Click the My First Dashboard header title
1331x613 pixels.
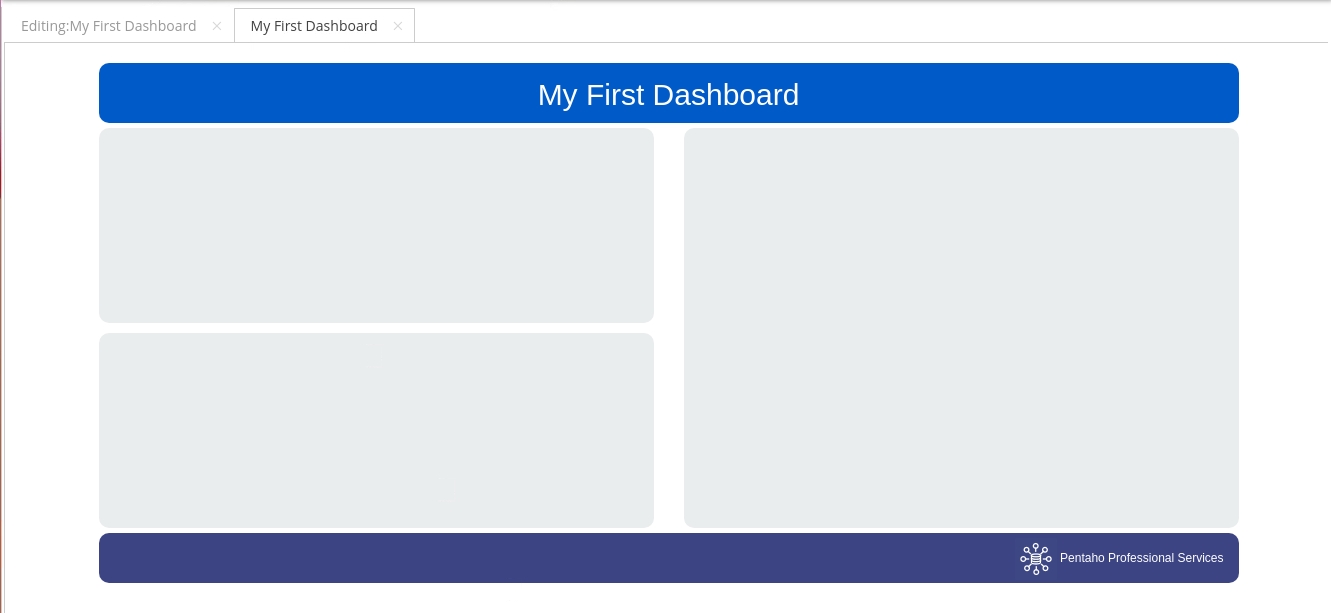(668, 94)
